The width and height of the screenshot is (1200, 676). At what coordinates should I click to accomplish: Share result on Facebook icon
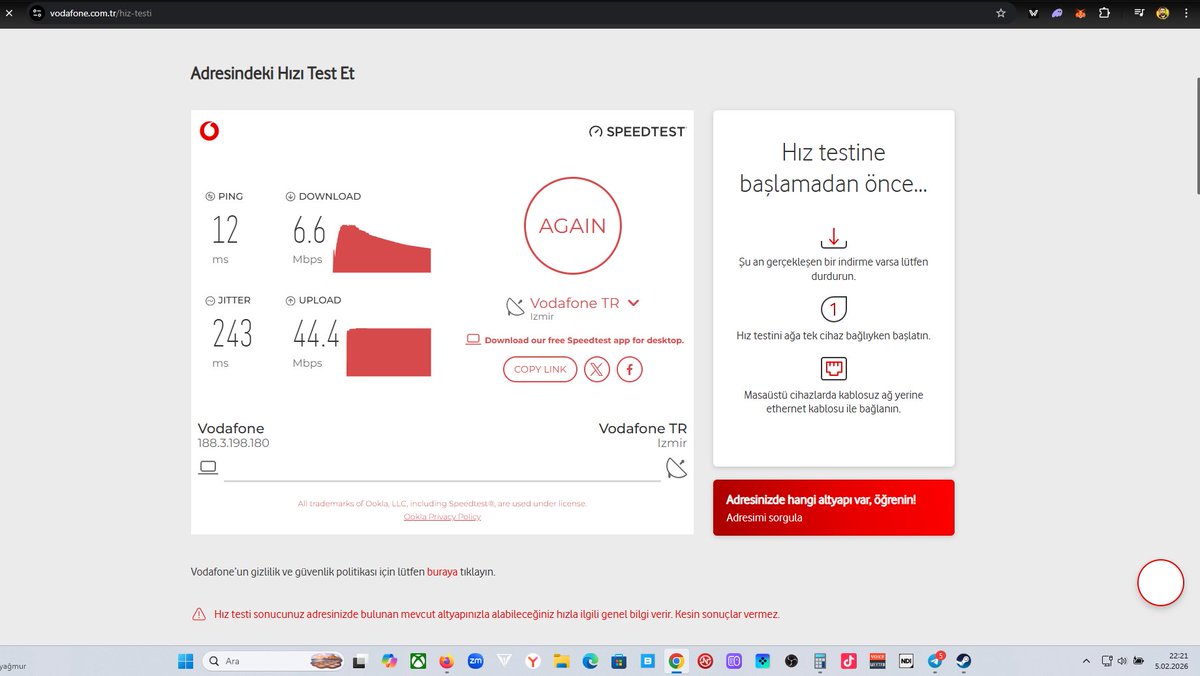point(630,369)
